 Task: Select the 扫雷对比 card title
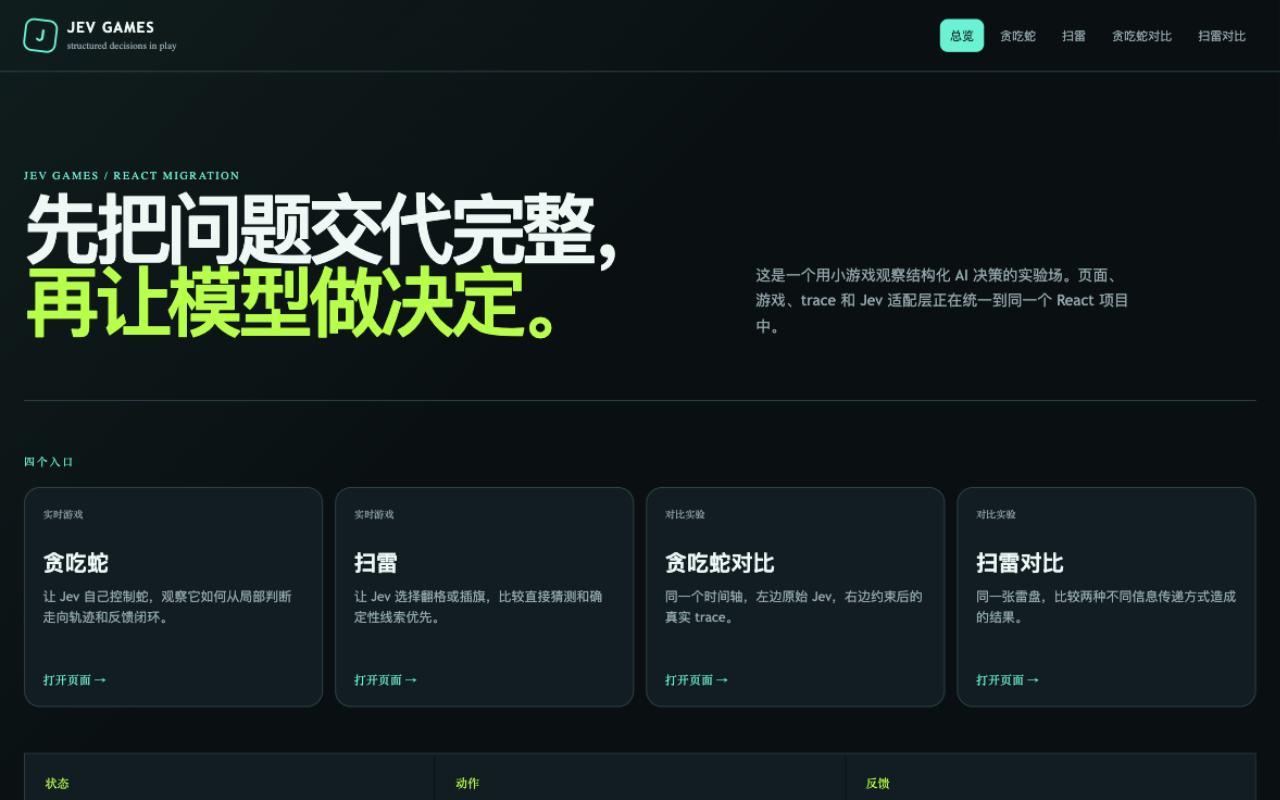1020,563
